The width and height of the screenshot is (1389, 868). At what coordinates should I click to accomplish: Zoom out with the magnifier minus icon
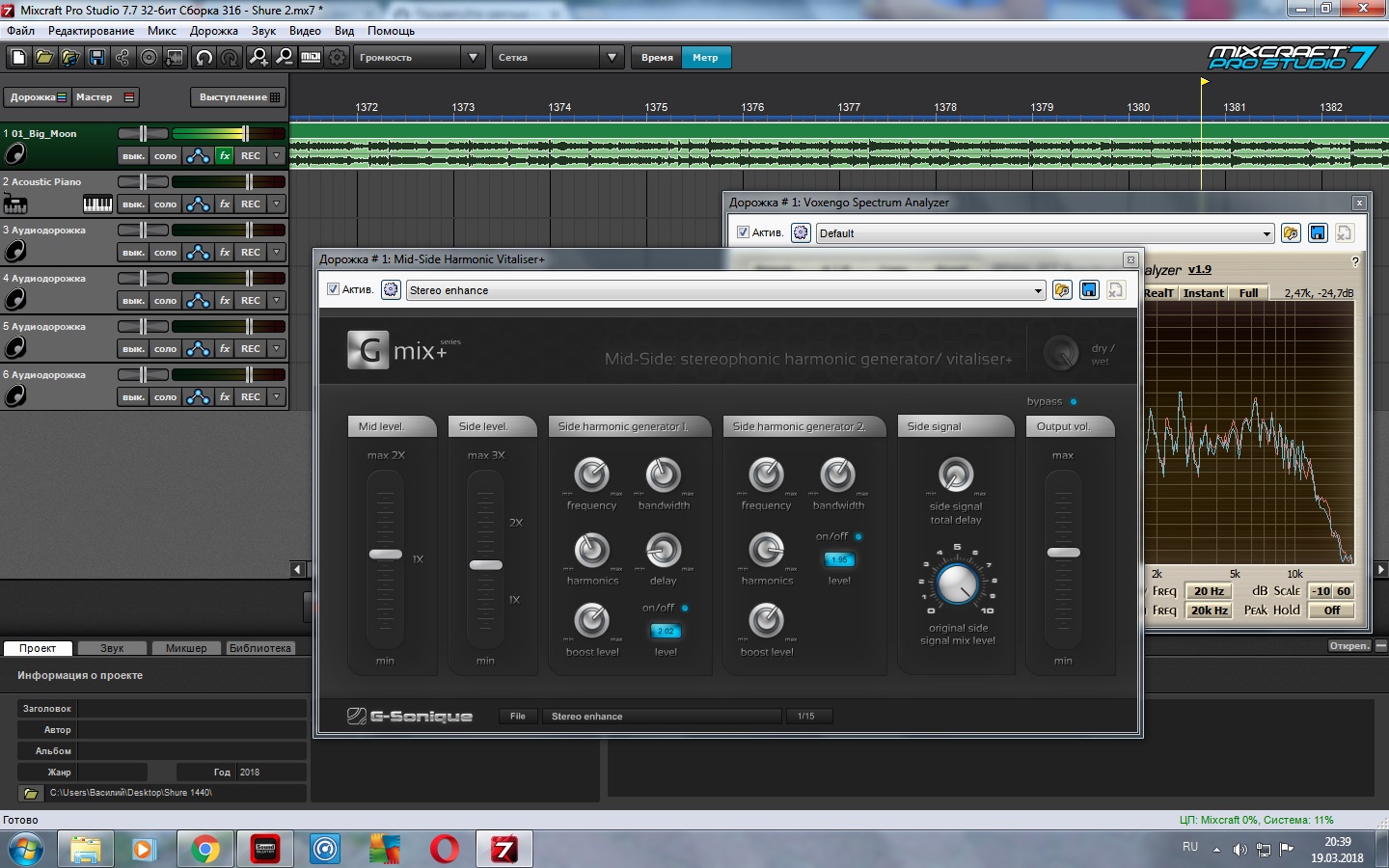285,58
